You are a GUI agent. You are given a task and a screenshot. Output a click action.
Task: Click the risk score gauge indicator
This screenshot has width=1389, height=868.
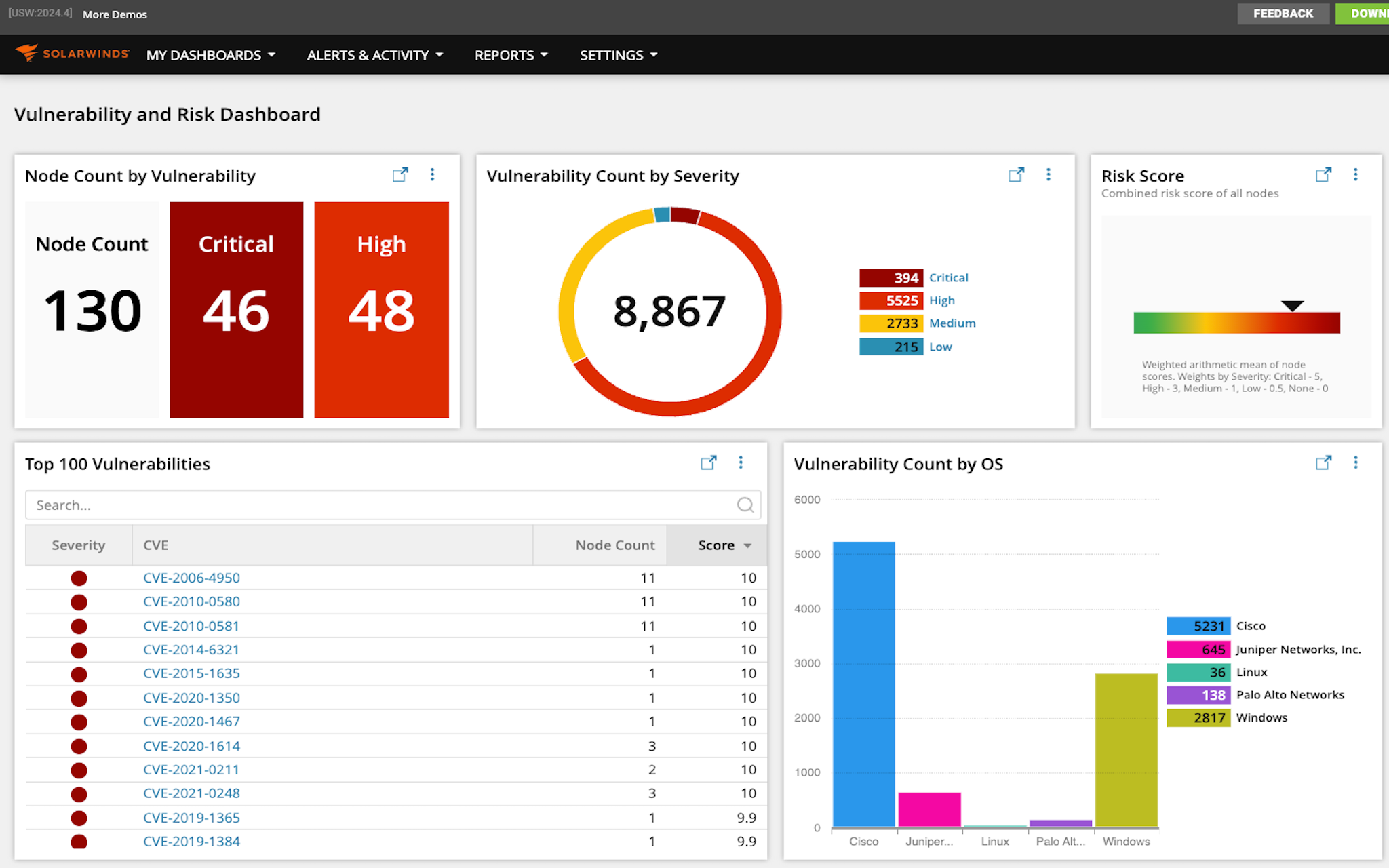pyautogui.click(x=1293, y=307)
